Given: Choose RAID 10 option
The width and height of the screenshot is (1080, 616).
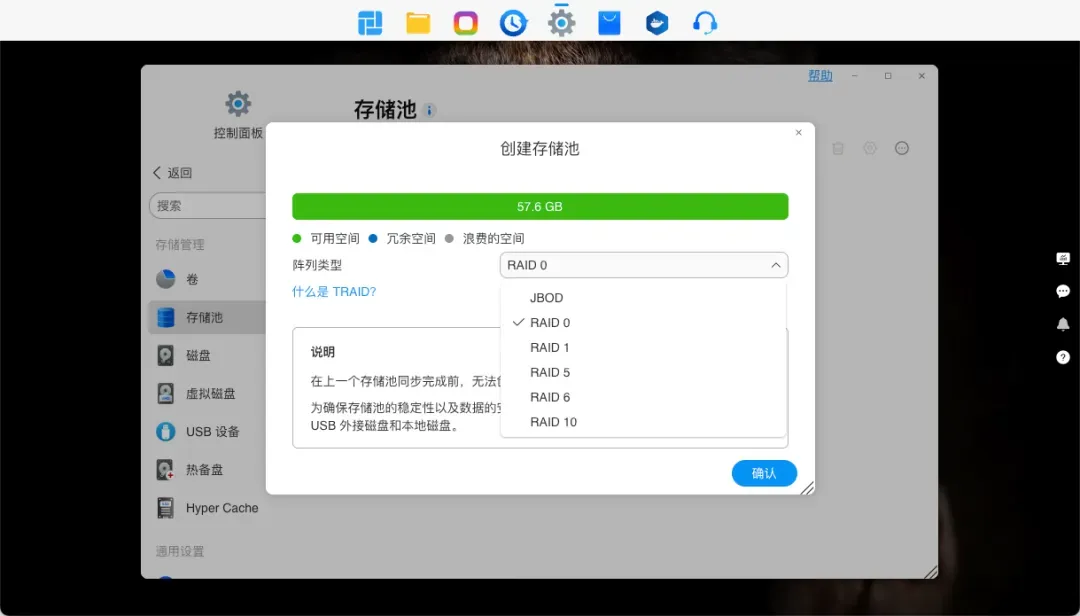Looking at the screenshot, I should (x=553, y=422).
